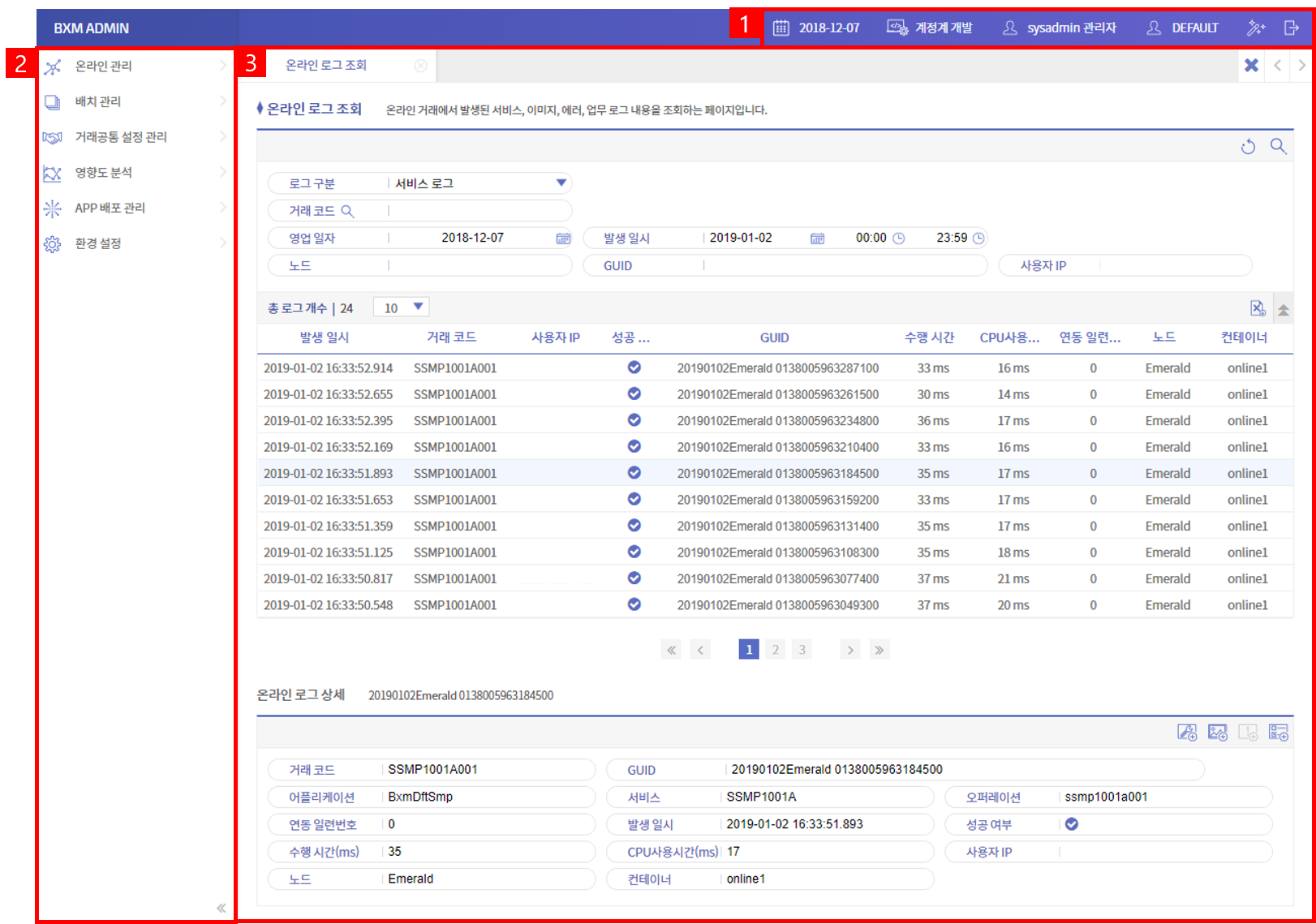
Task: Click the Excel export icon above grid
Action: tap(1258, 308)
